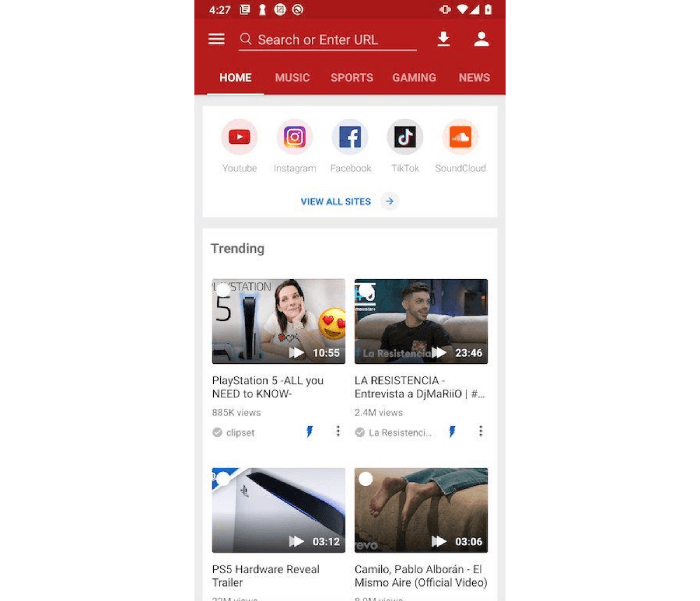Play the 23:46 La Resistencia video
This screenshot has width=700, height=601.
[439, 353]
